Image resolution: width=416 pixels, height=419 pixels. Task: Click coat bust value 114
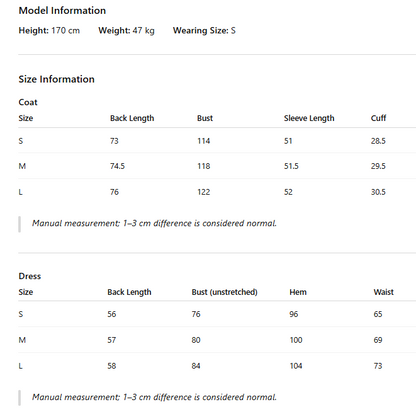[203, 141]
